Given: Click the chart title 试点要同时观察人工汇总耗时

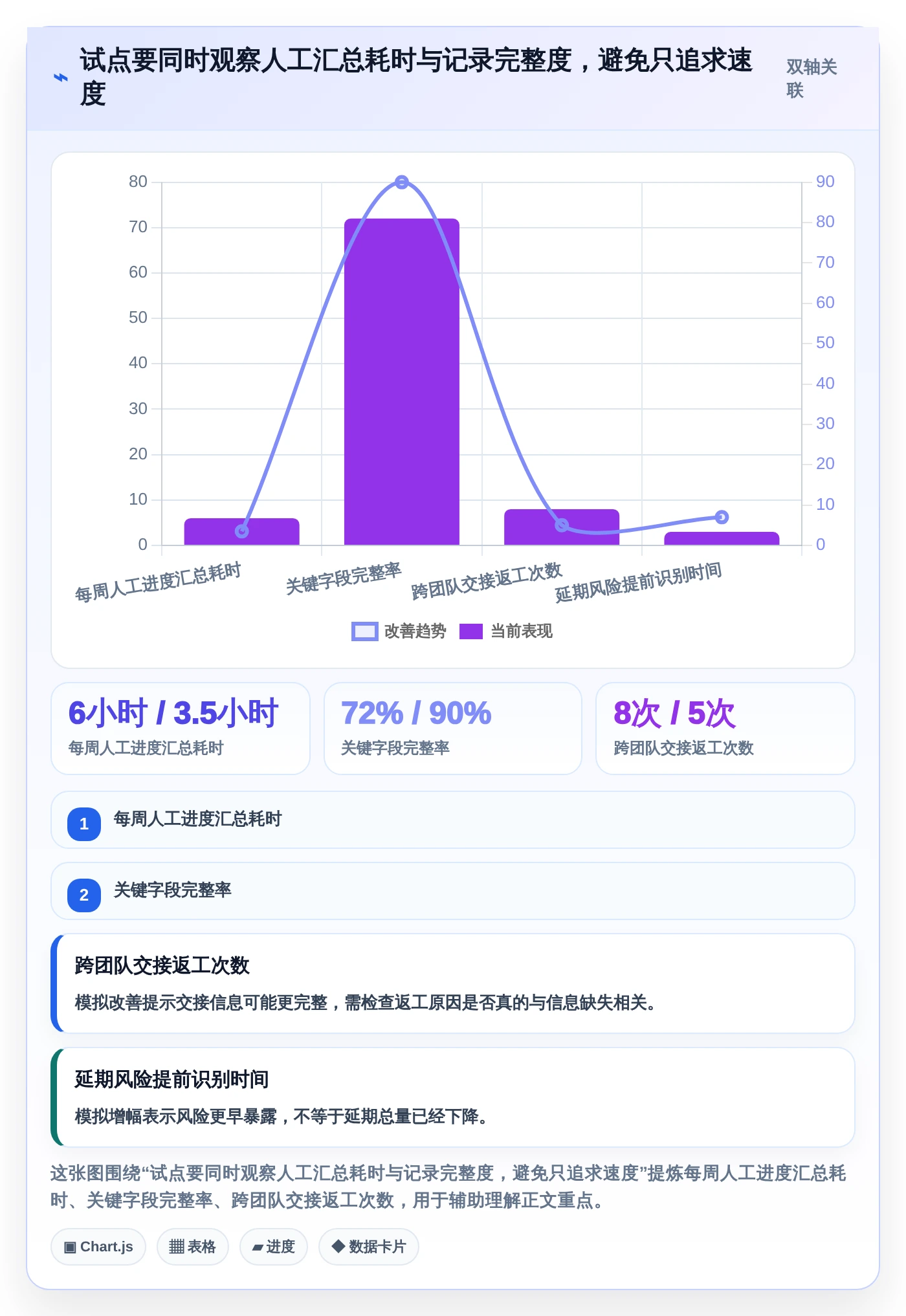Looking at the screenshot, I should (416, 77).
